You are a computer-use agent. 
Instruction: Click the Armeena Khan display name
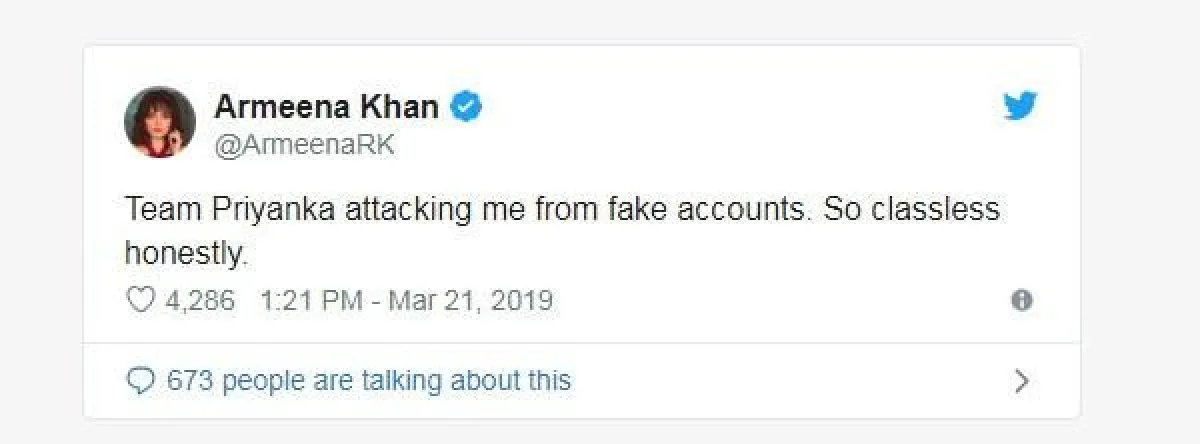(326, 106)
